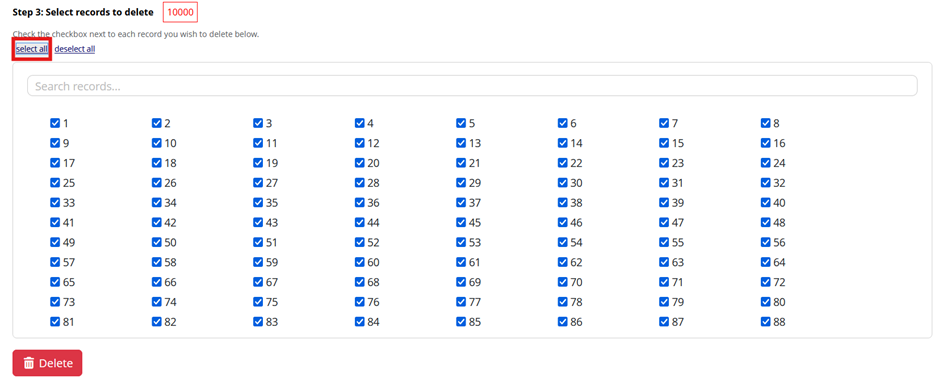Uncheck the box for record 86
938x382 pixels.
coord(562,322)
